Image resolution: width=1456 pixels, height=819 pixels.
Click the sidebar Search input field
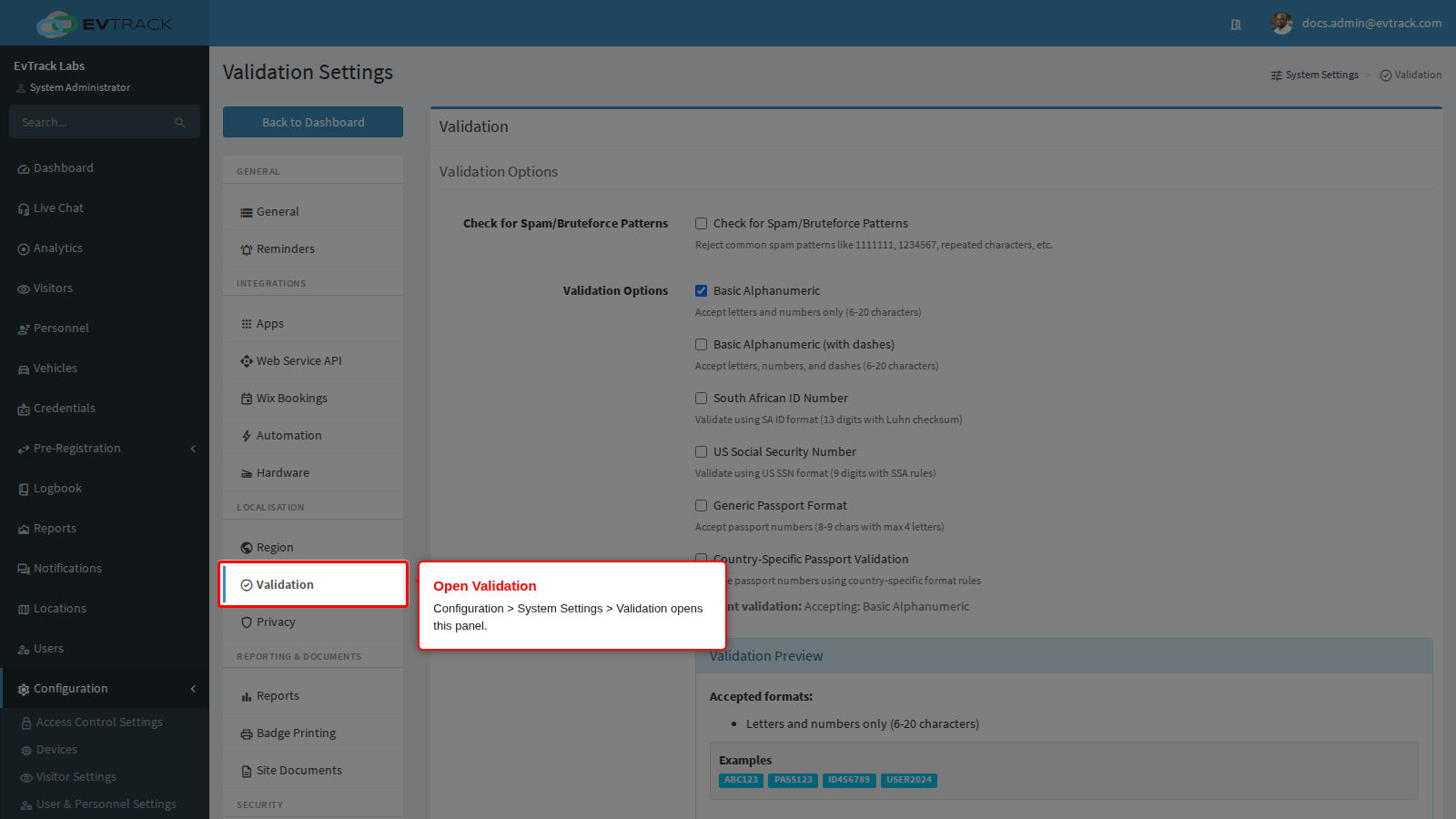(105, 122)
